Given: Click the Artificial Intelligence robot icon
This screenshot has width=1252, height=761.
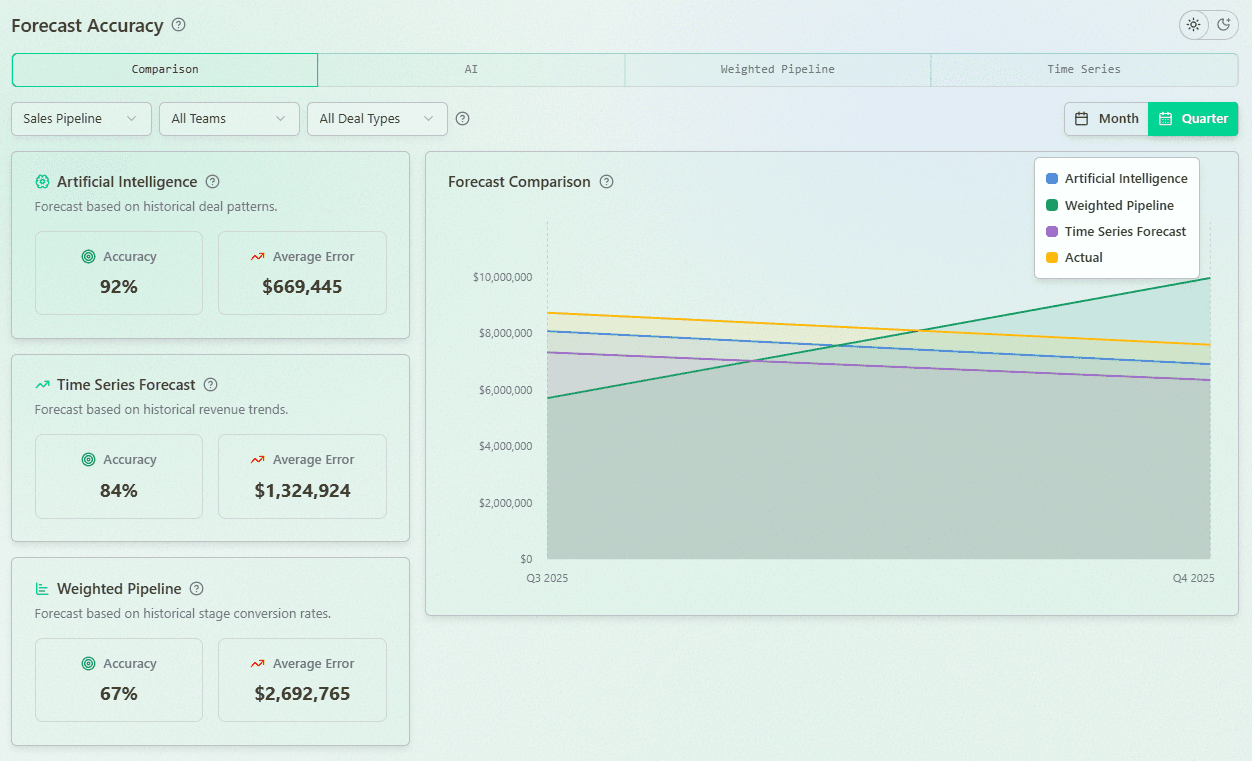Looking at the screenshot, I should (42, 182).
